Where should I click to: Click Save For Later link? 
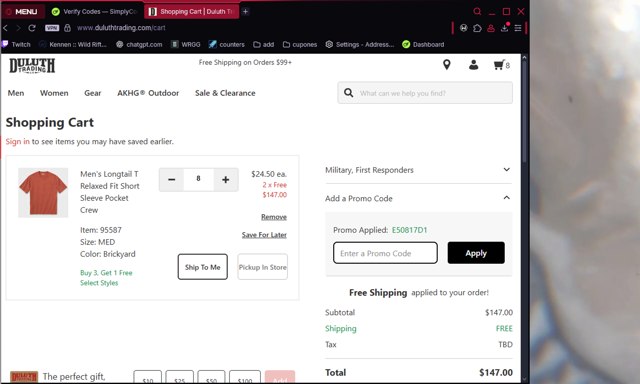click(264, 235)
